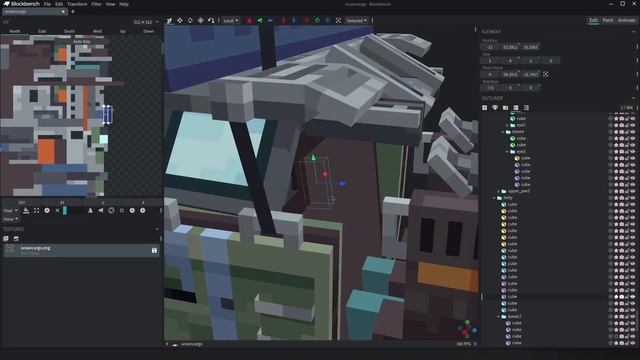Image resolution: width=640 pixels, height=360 pixels.
Task: Click the red circular rotate icon in toolbar
Action: pos(307,20)
